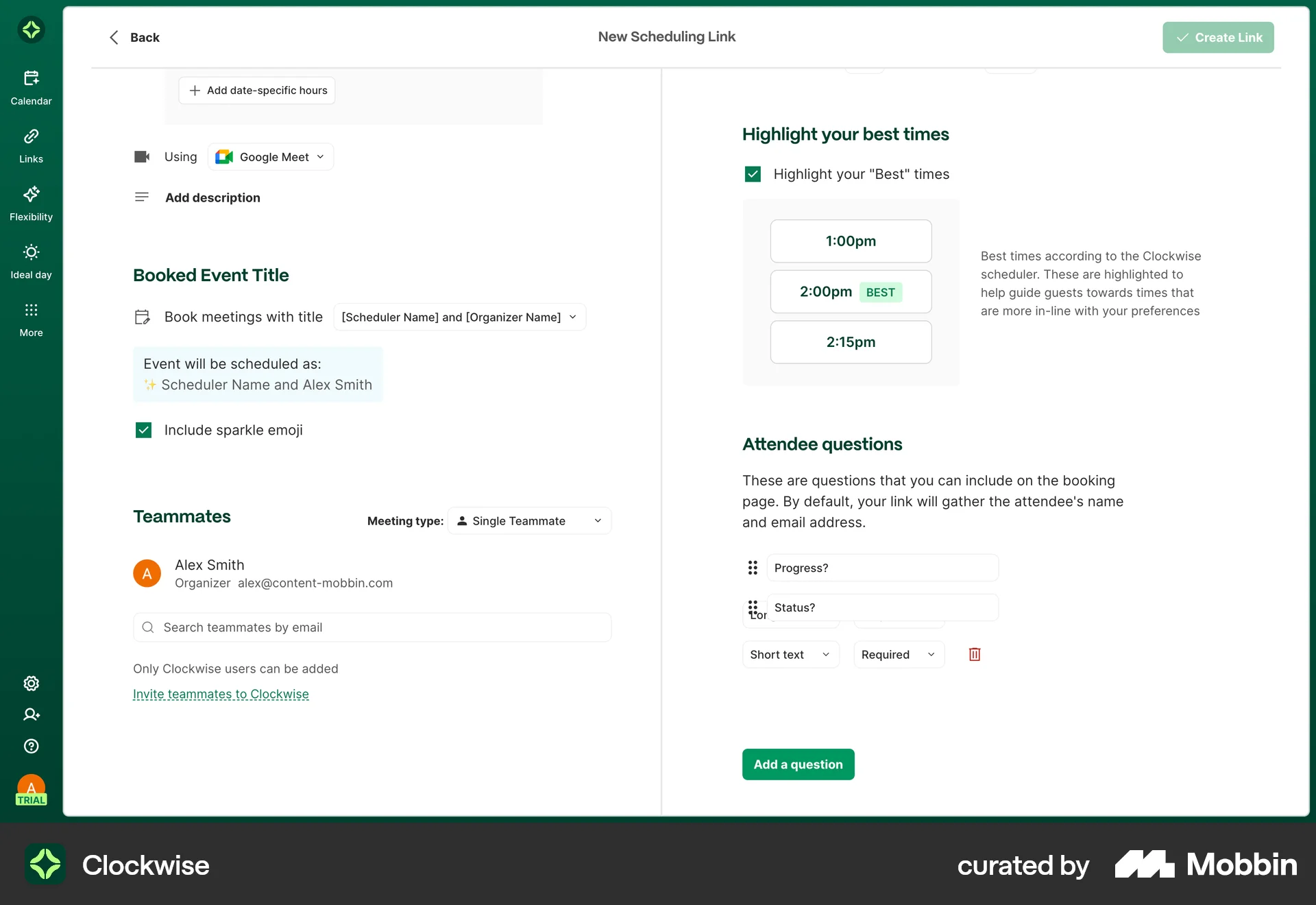Open the Flexibility panel from the sidebar
1316x905 pixels.
click(x=31, y=203)
